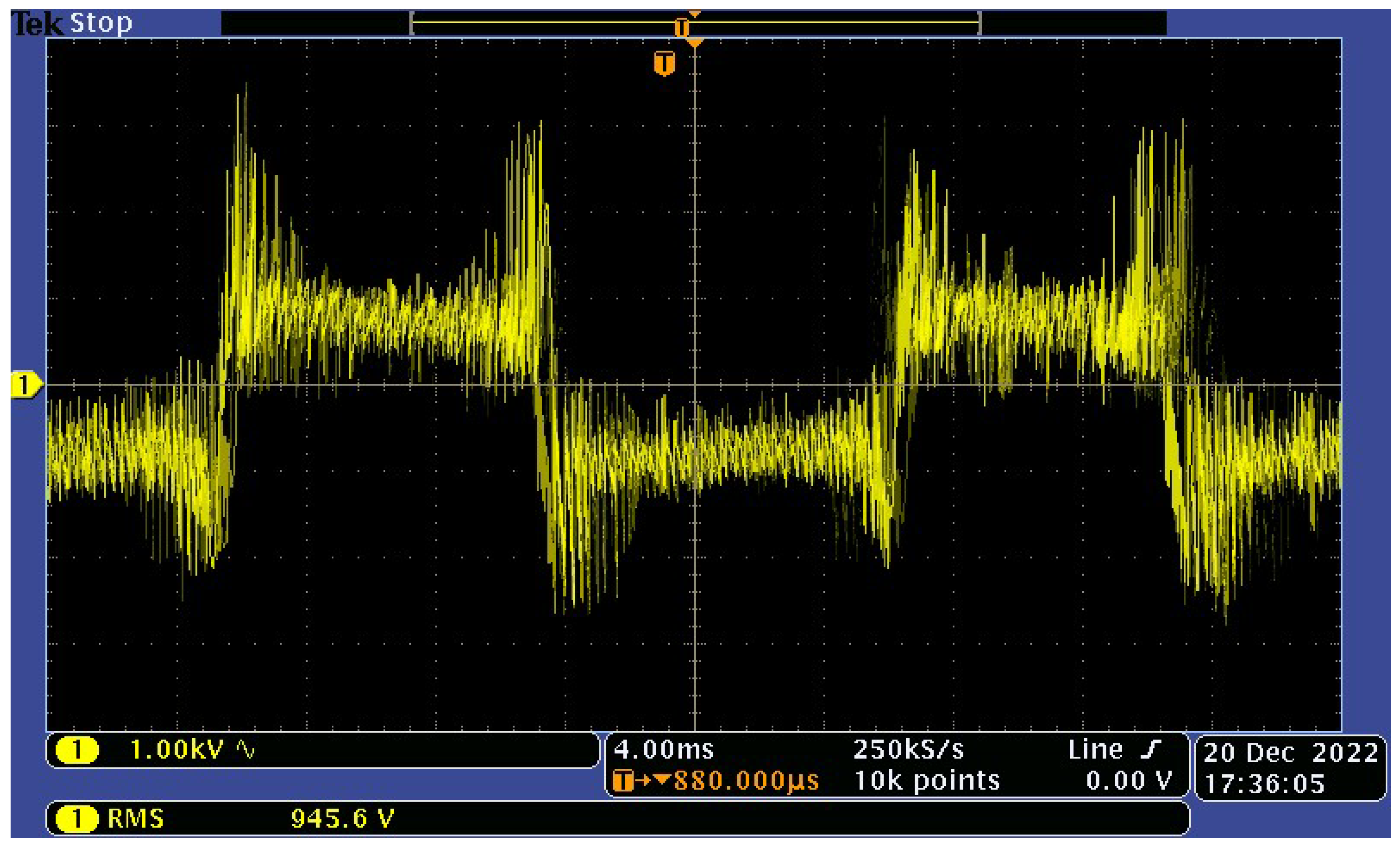
Task: Click the orange T delay icon near 880.000µs
Action: point(623,781)
